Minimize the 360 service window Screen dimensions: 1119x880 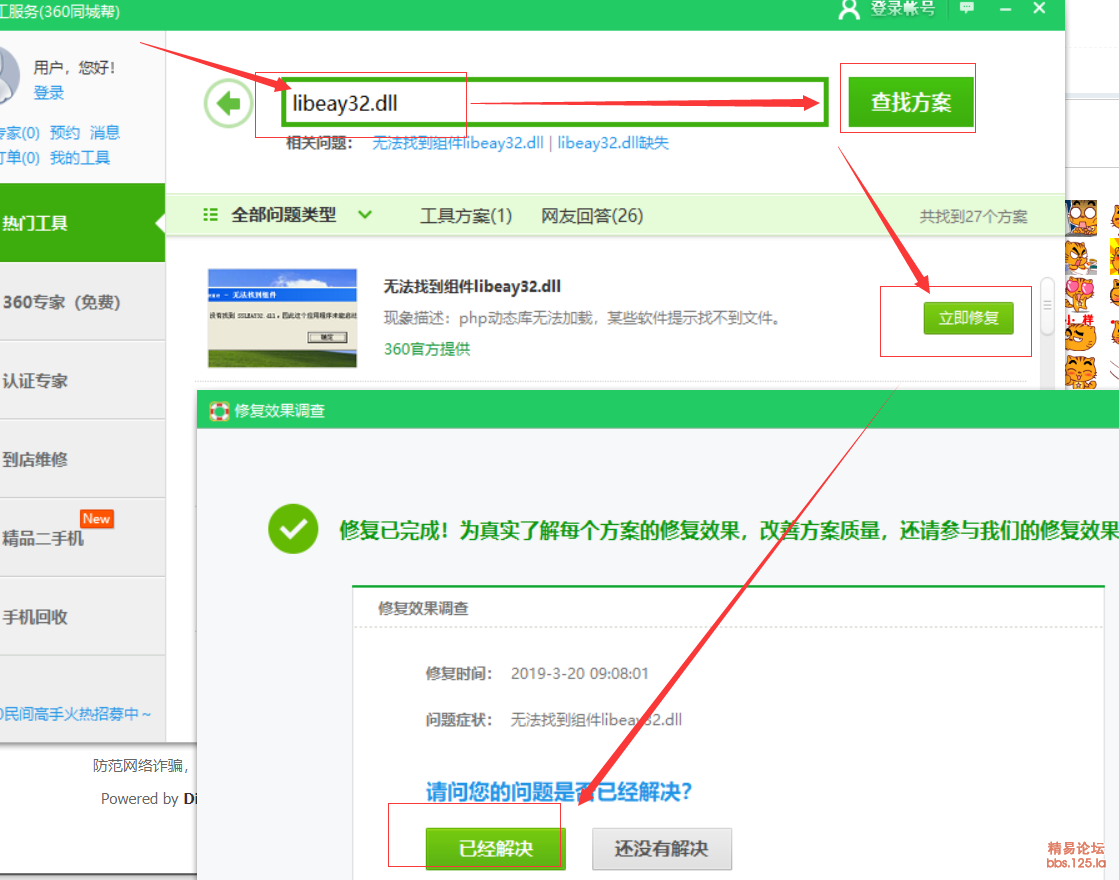[1006, 9]
